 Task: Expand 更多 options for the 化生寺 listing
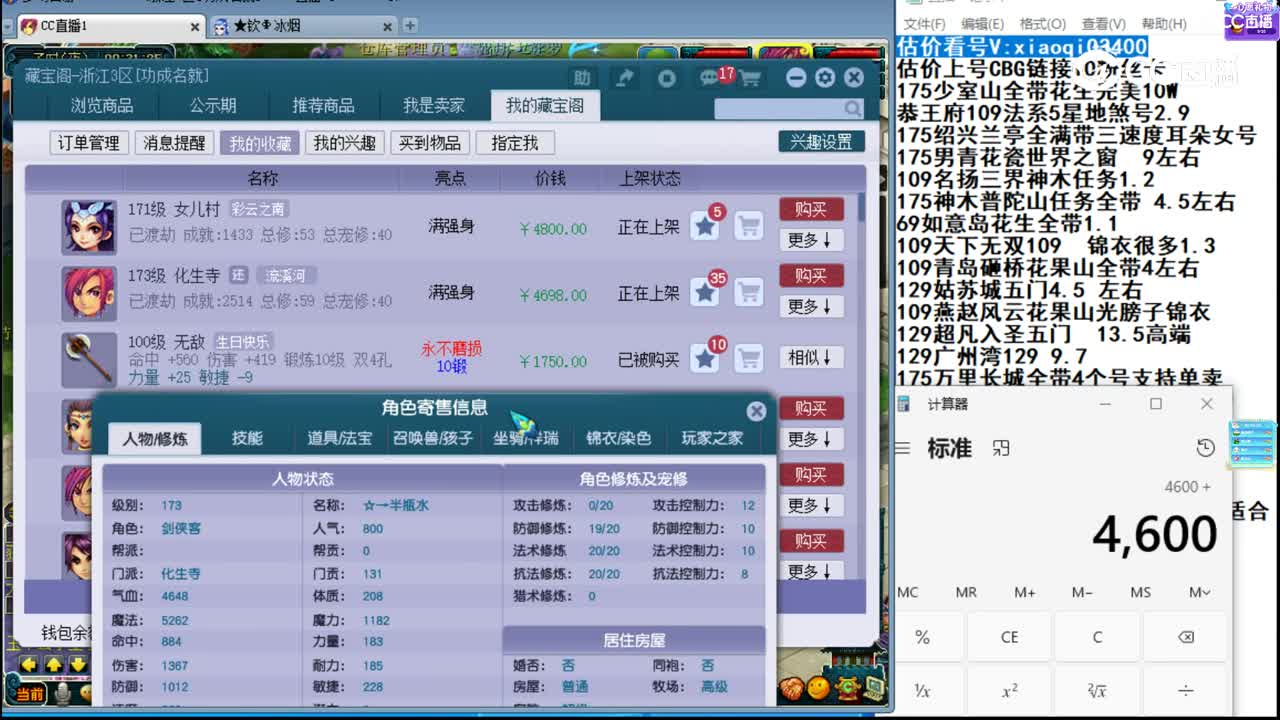tap(810, 306)
